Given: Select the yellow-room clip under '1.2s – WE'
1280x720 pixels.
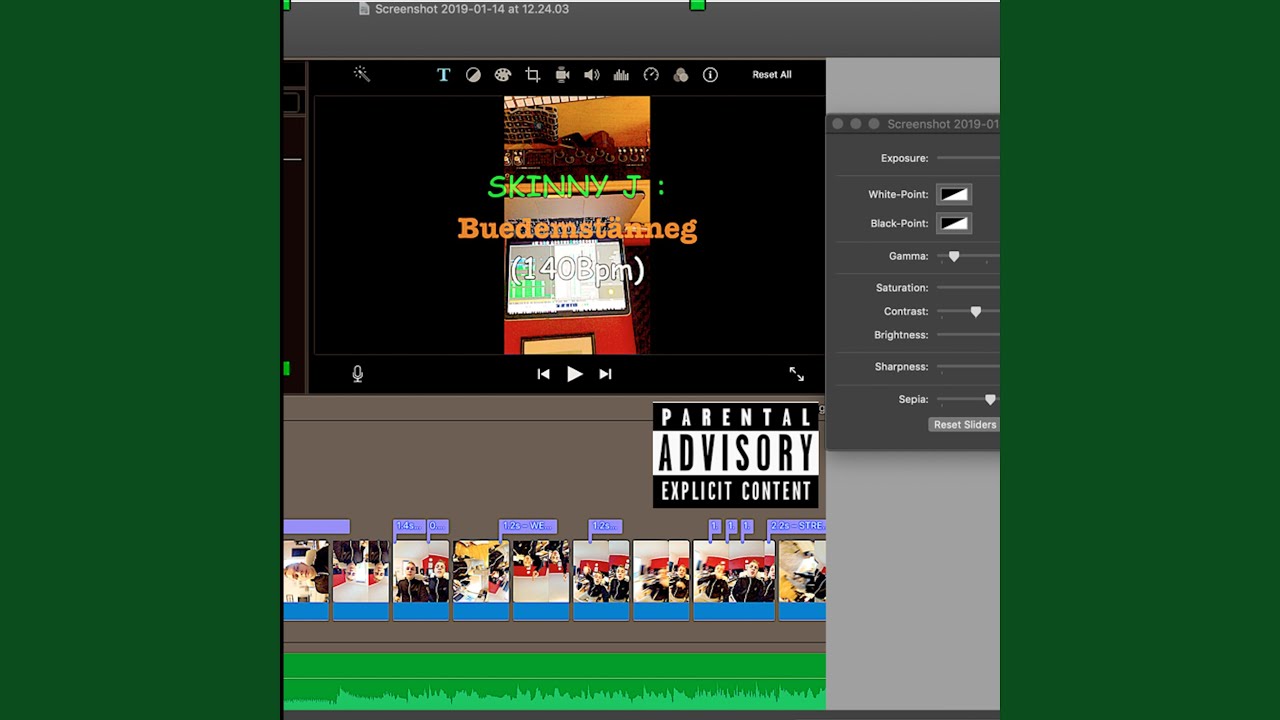Looking at the screenshot, I should pos(481,580).
